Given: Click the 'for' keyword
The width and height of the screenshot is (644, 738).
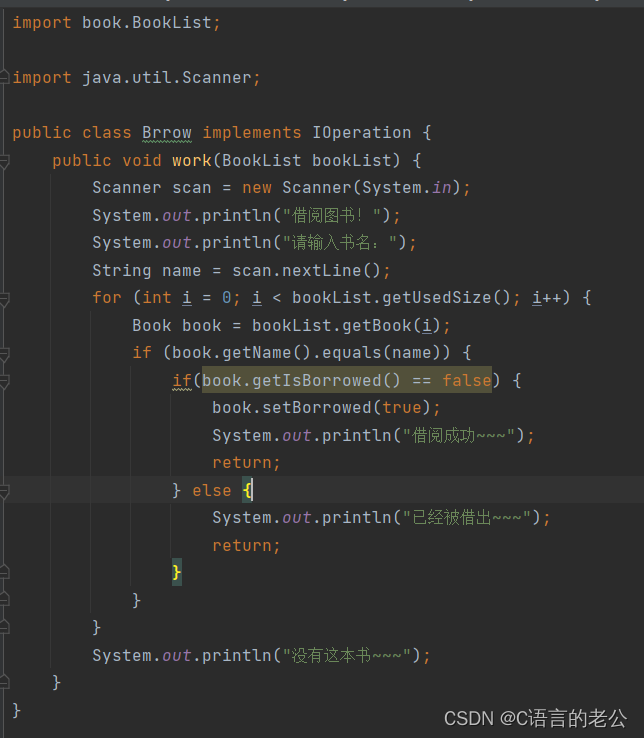Looking at the screenshot, I should (107, 298).
